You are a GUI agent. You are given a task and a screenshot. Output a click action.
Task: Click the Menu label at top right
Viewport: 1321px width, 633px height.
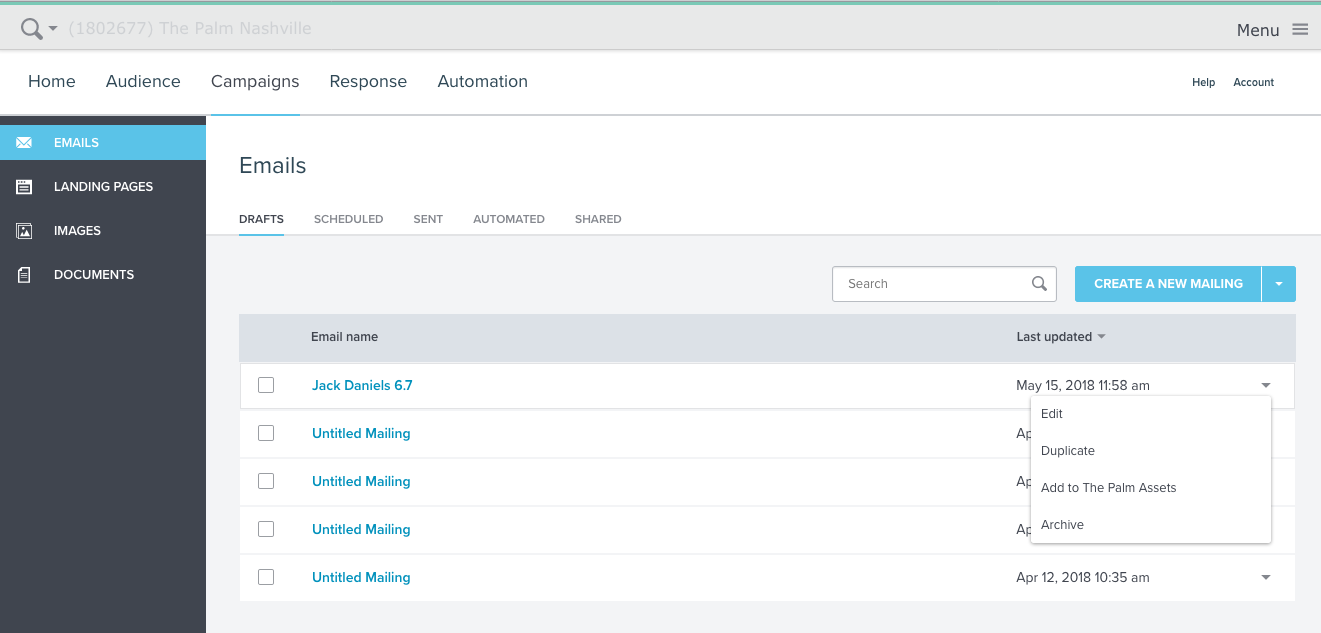[x=1258, y=30]
